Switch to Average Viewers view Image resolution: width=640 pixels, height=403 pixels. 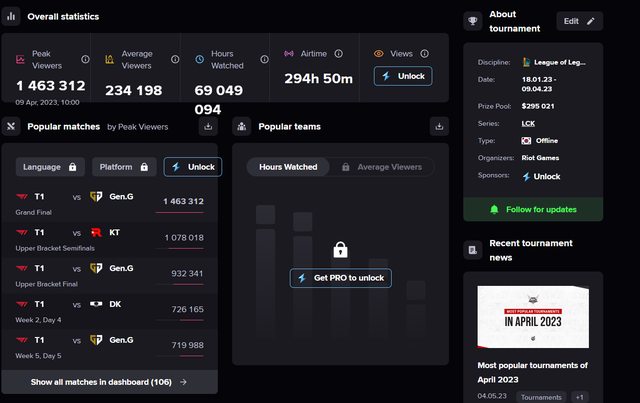click(381, 167)
